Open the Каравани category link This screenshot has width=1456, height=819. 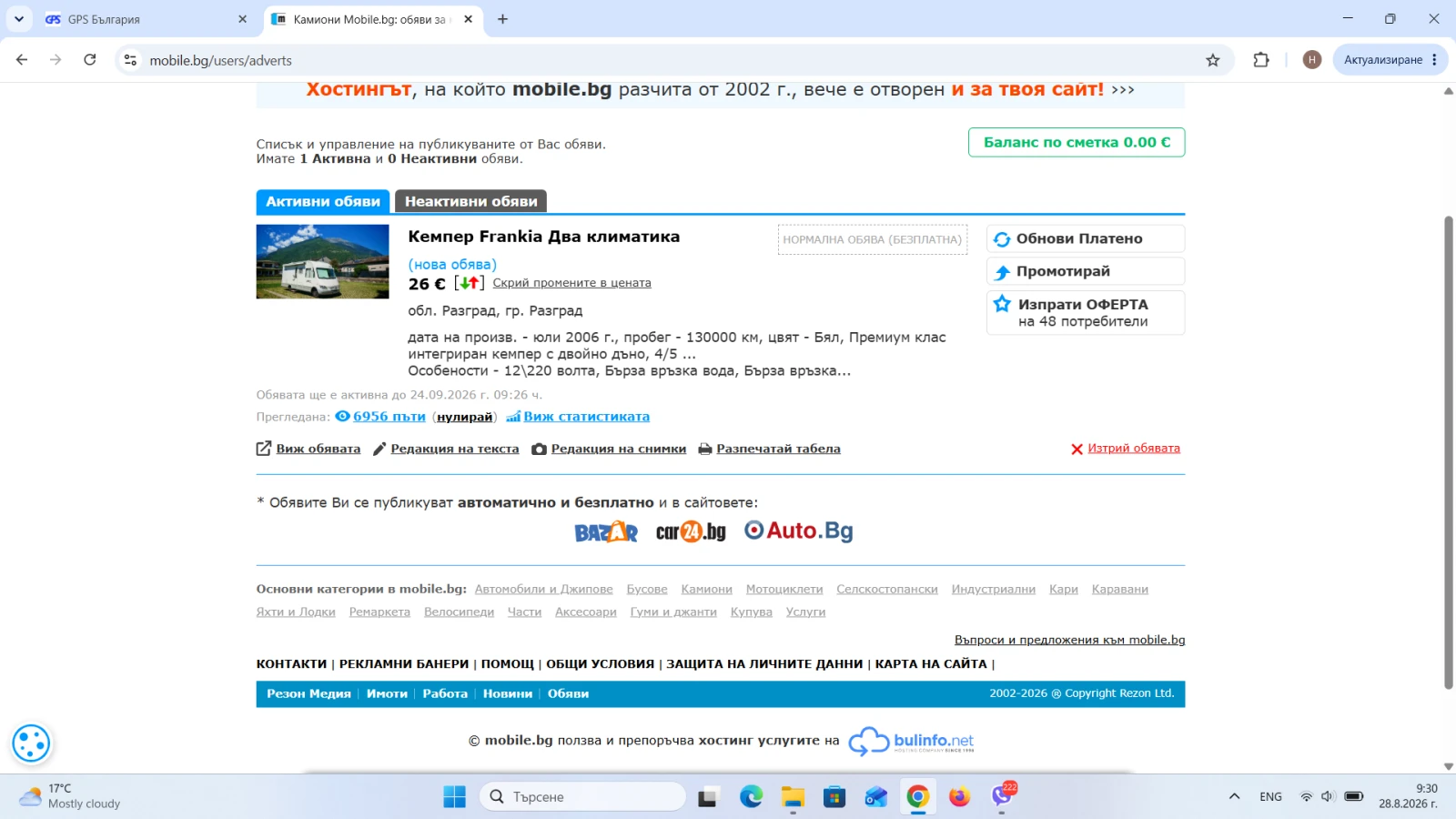[x=1120, y=590]
